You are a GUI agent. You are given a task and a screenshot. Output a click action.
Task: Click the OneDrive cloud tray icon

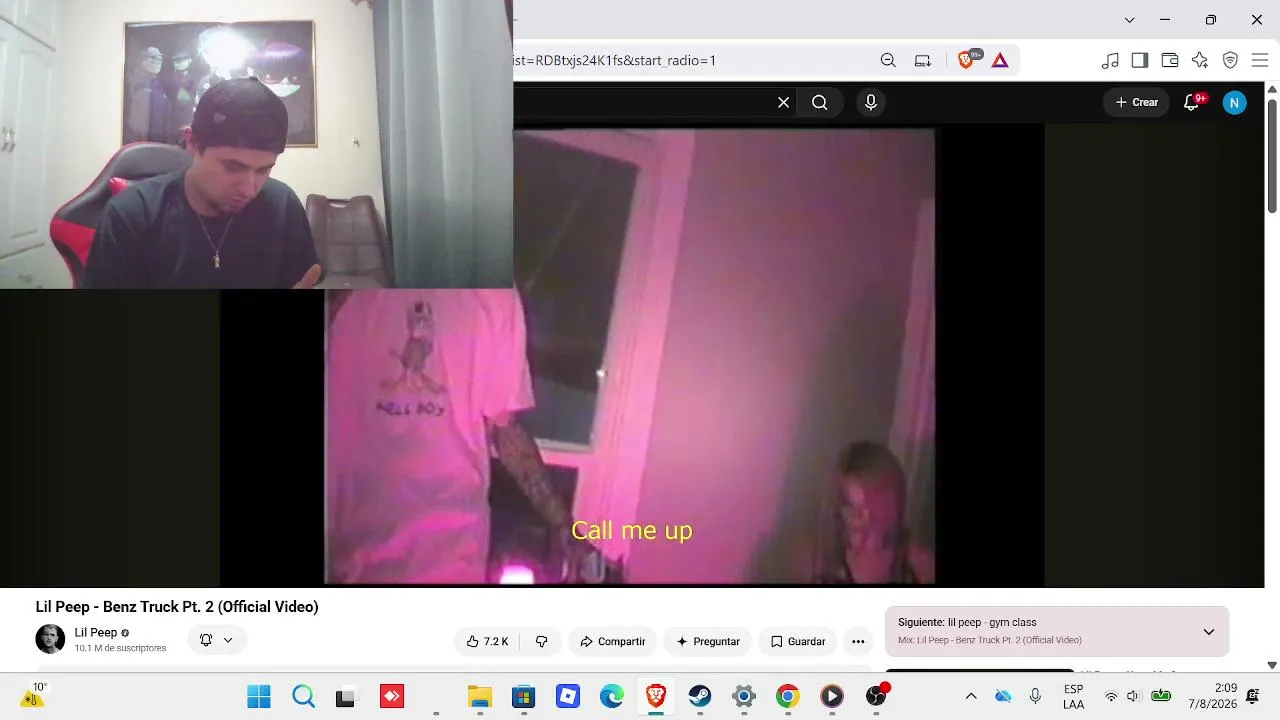(1003, 696)
